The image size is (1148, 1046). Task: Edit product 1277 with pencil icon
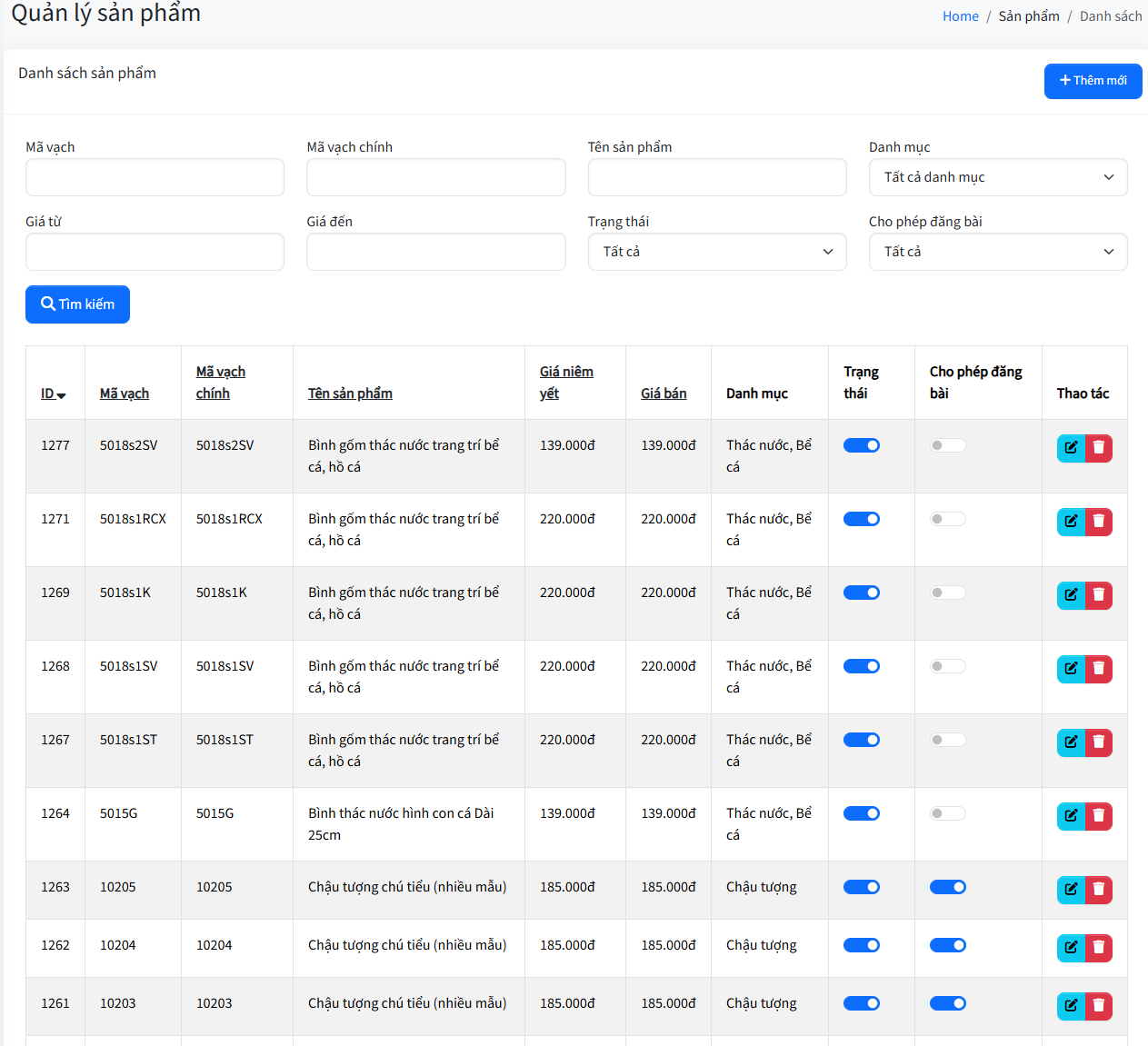point(1071,448)
